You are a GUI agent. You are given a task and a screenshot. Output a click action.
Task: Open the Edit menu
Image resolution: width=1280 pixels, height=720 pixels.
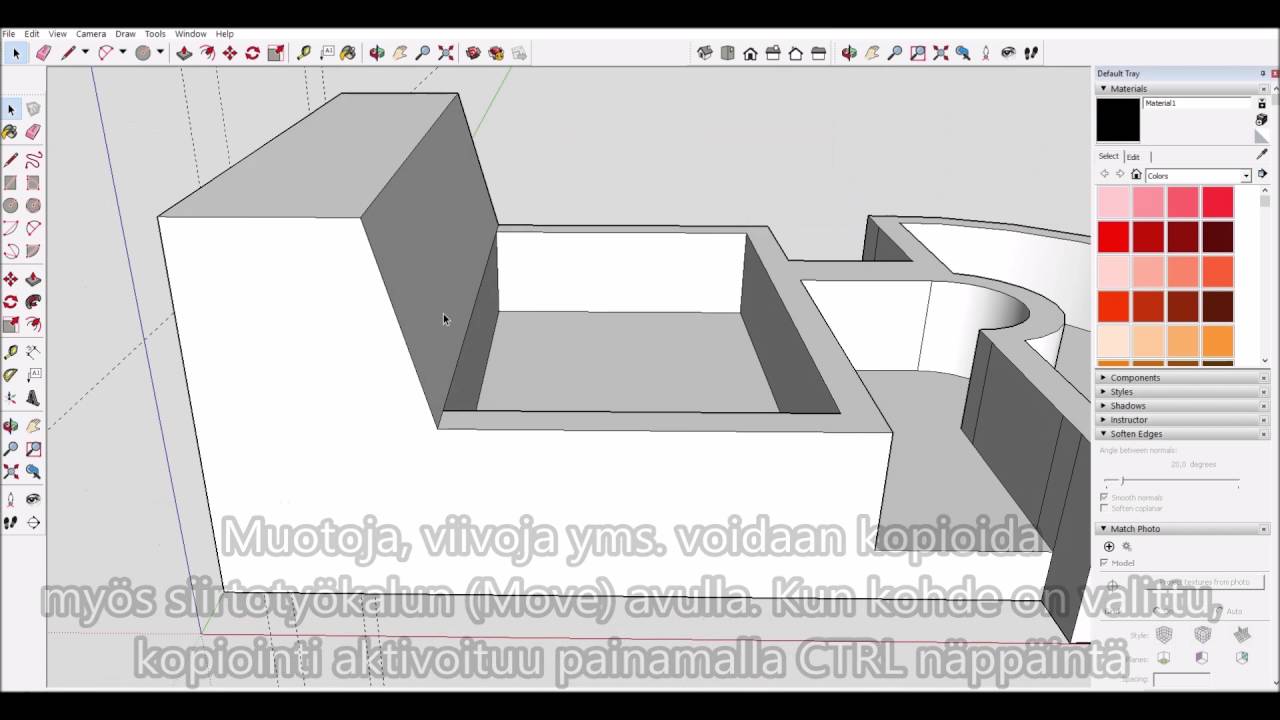[x=32, y=34]
